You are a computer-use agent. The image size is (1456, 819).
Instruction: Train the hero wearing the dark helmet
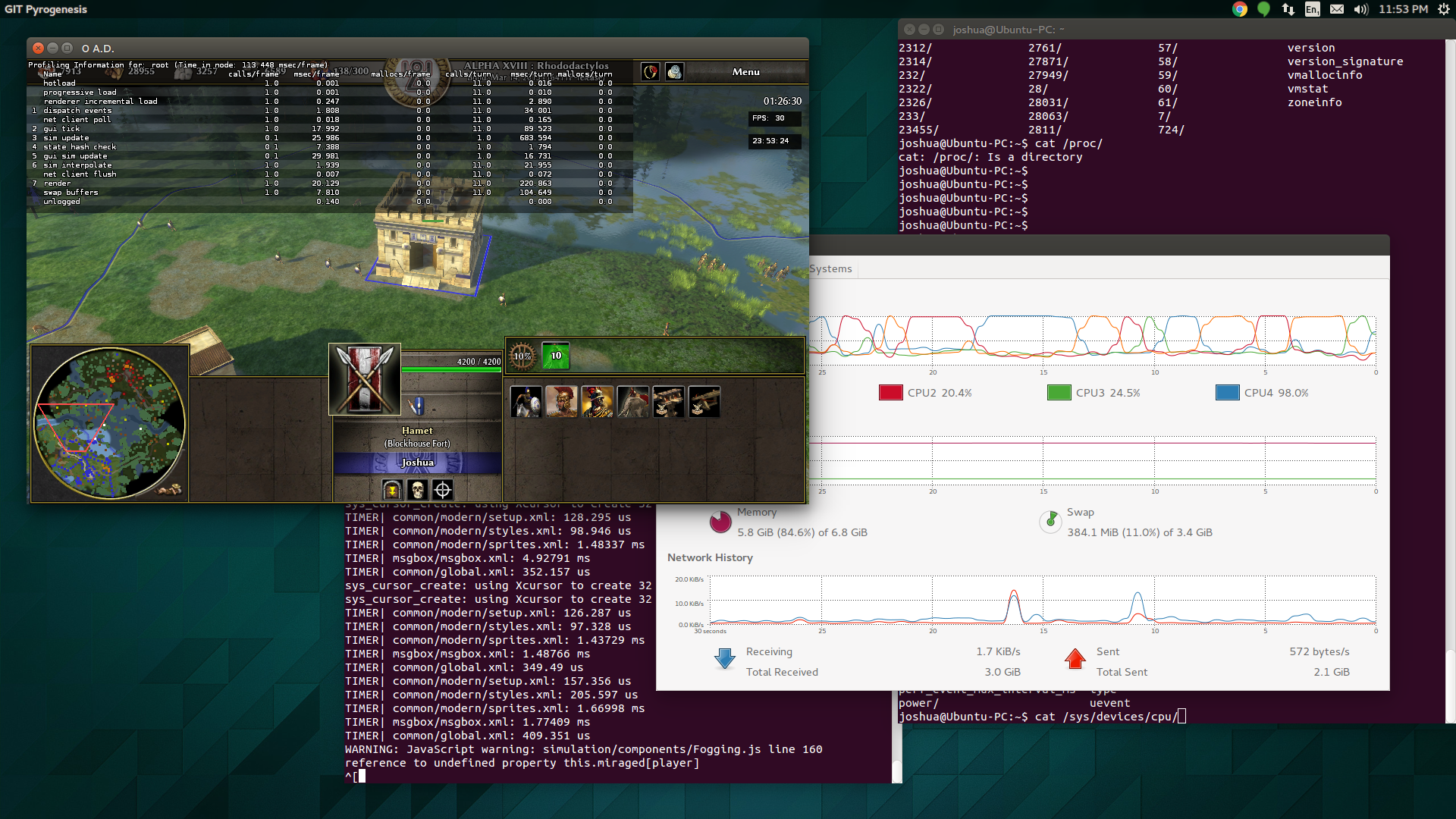tap(598, 402)
